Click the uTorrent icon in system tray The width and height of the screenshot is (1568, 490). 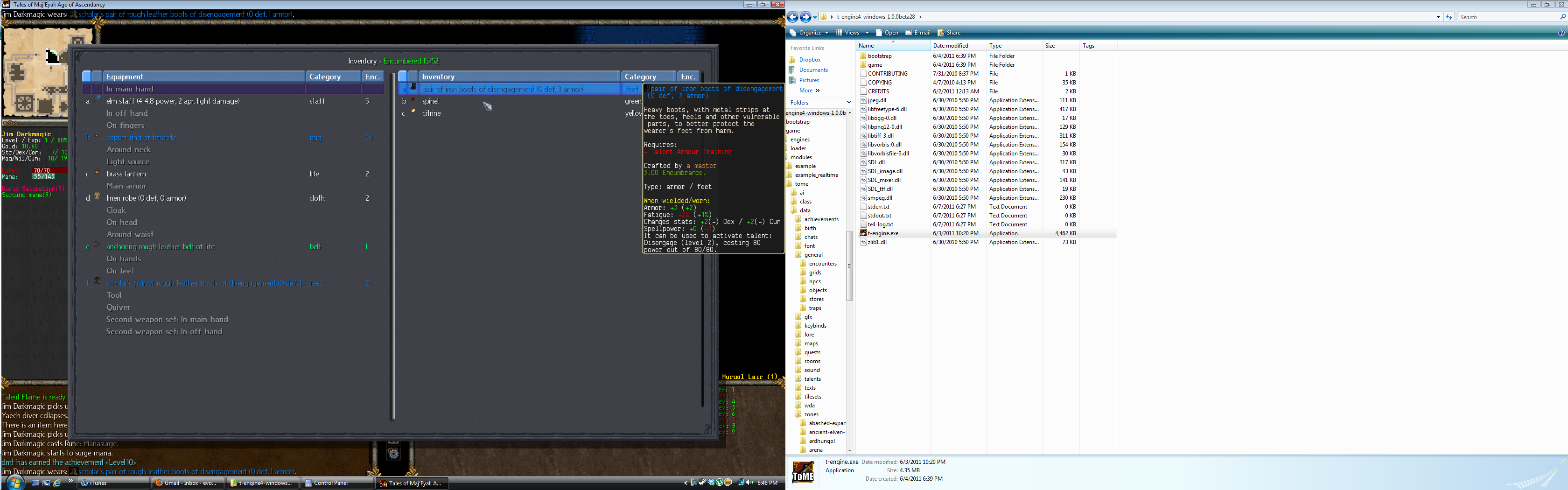tap(720, 483)
